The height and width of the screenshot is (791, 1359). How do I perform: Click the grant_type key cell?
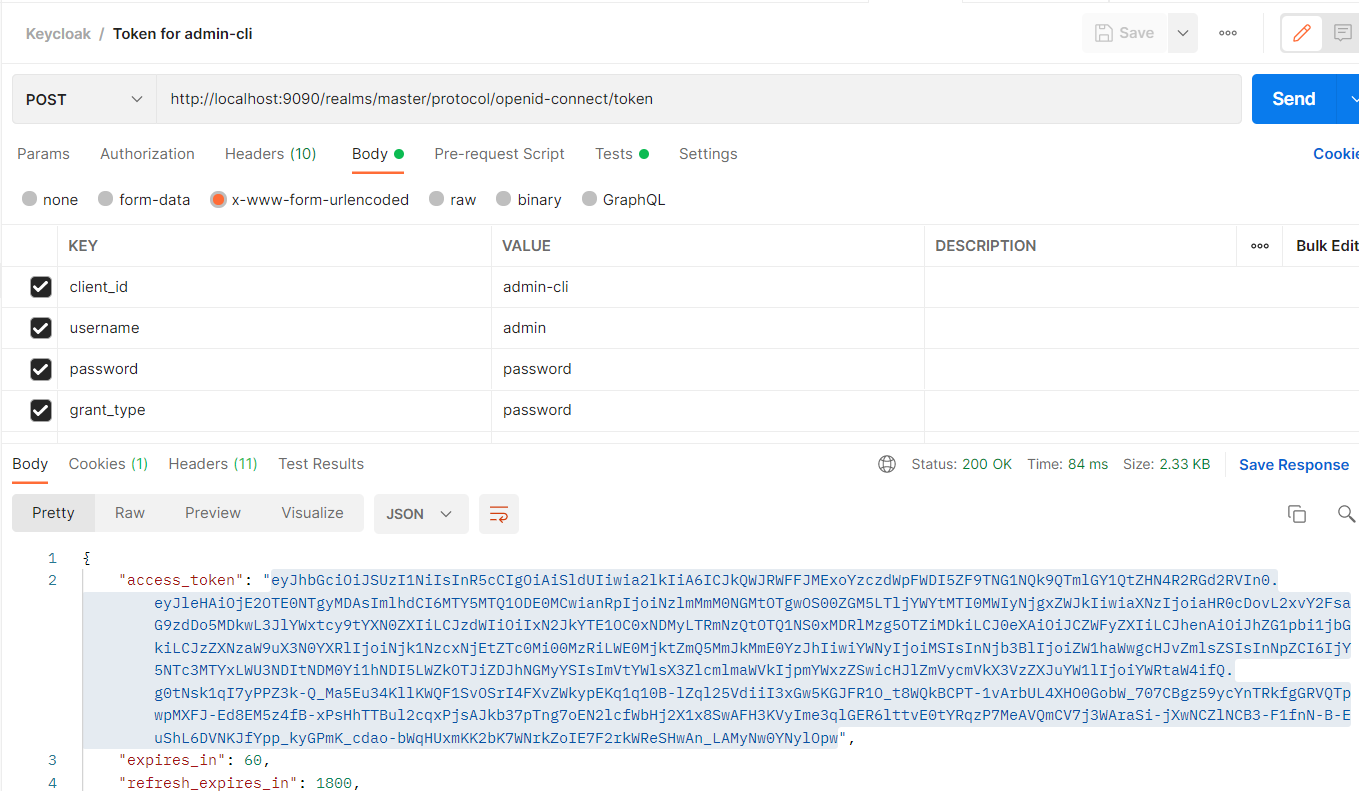tap(274, 410)
